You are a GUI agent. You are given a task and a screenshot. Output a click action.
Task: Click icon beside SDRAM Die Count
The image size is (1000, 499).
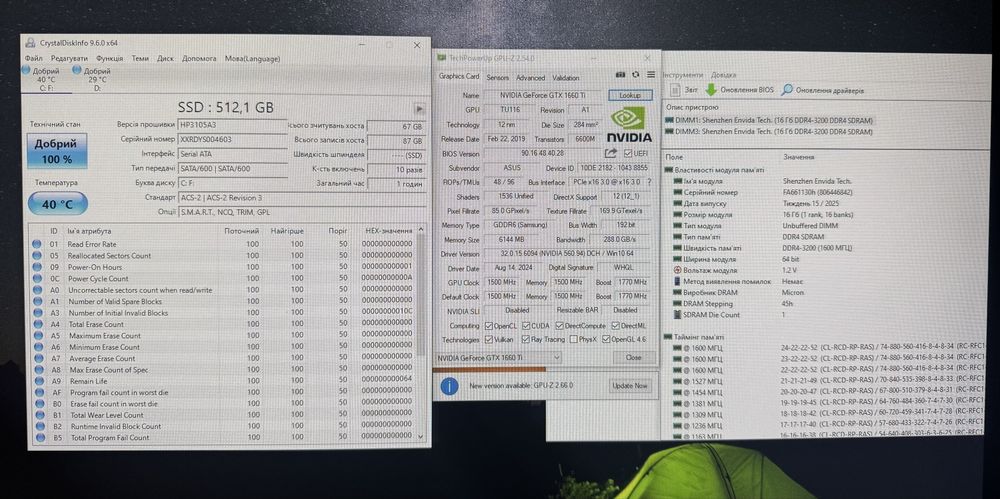(677, 315)
